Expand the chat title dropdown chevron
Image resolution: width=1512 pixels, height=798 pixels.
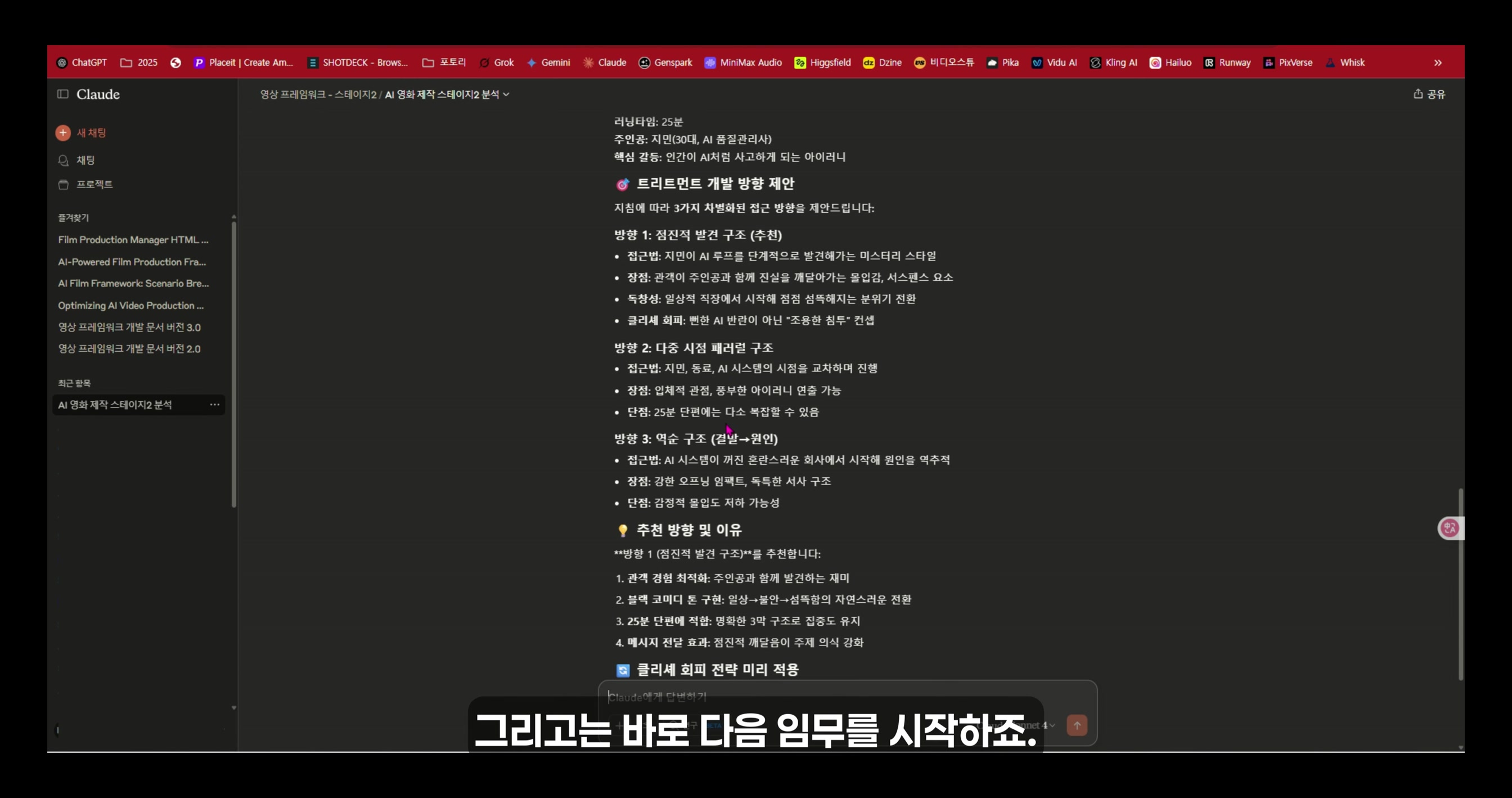point(506,95)
